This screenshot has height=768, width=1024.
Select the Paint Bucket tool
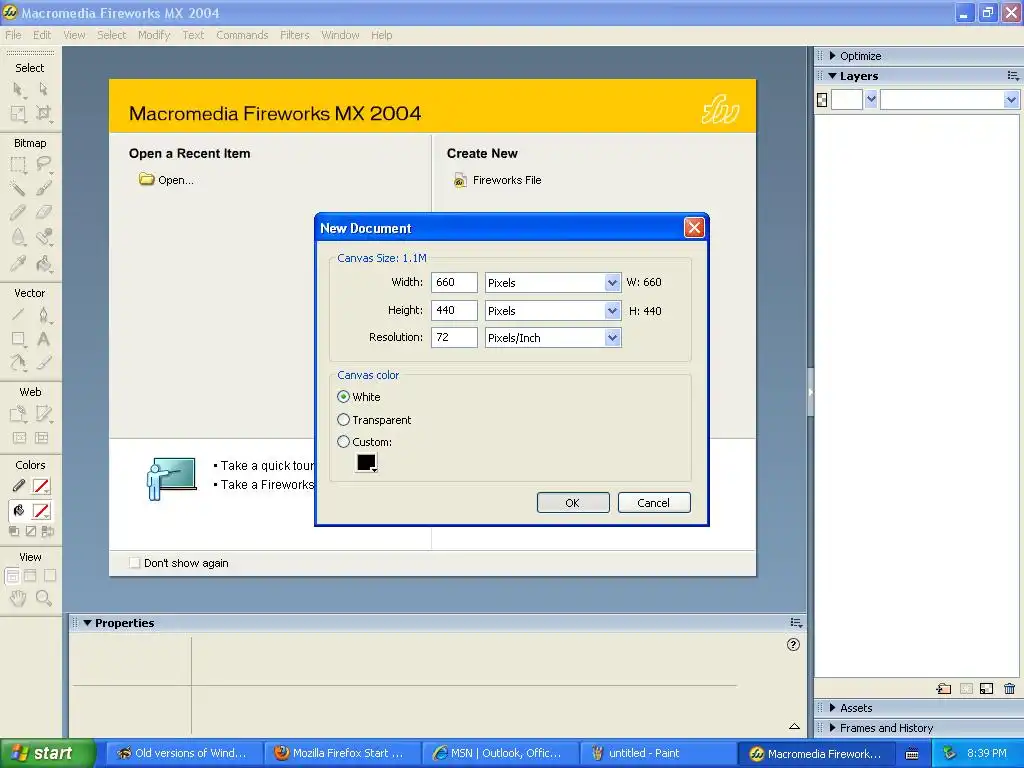(x=43, y=263)
